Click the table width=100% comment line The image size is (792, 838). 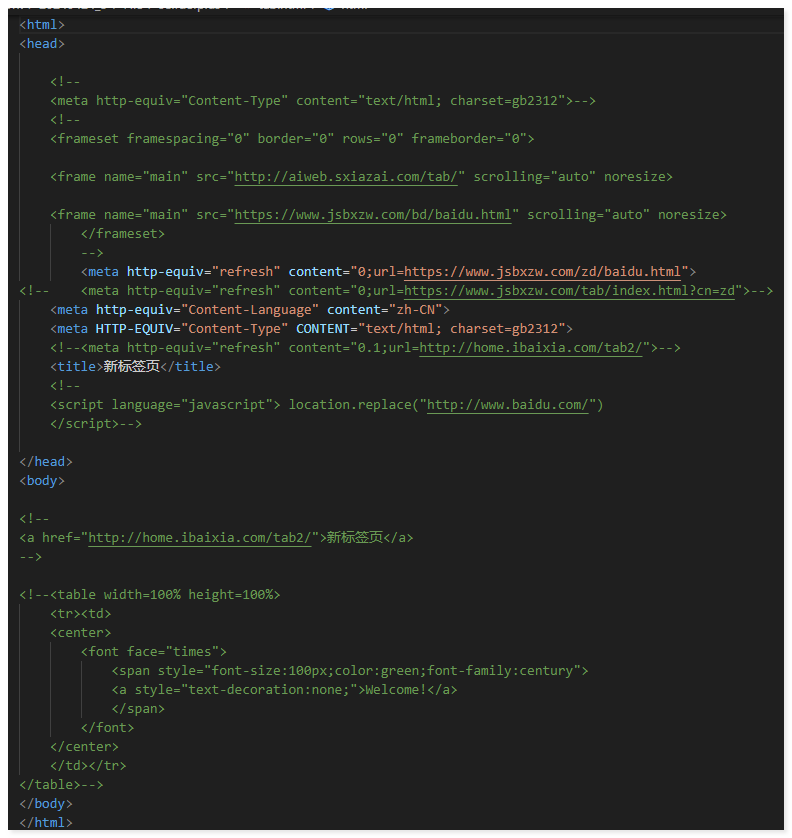pyautogui.click(x=150, y=595)
